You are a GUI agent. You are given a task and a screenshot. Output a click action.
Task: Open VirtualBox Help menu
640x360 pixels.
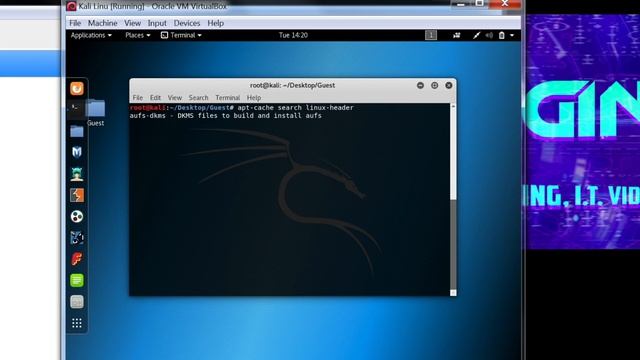(216, 23)
